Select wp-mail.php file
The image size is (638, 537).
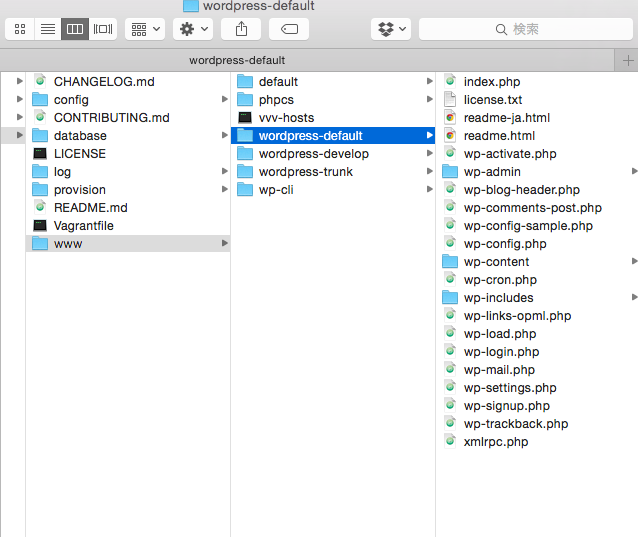537,370
